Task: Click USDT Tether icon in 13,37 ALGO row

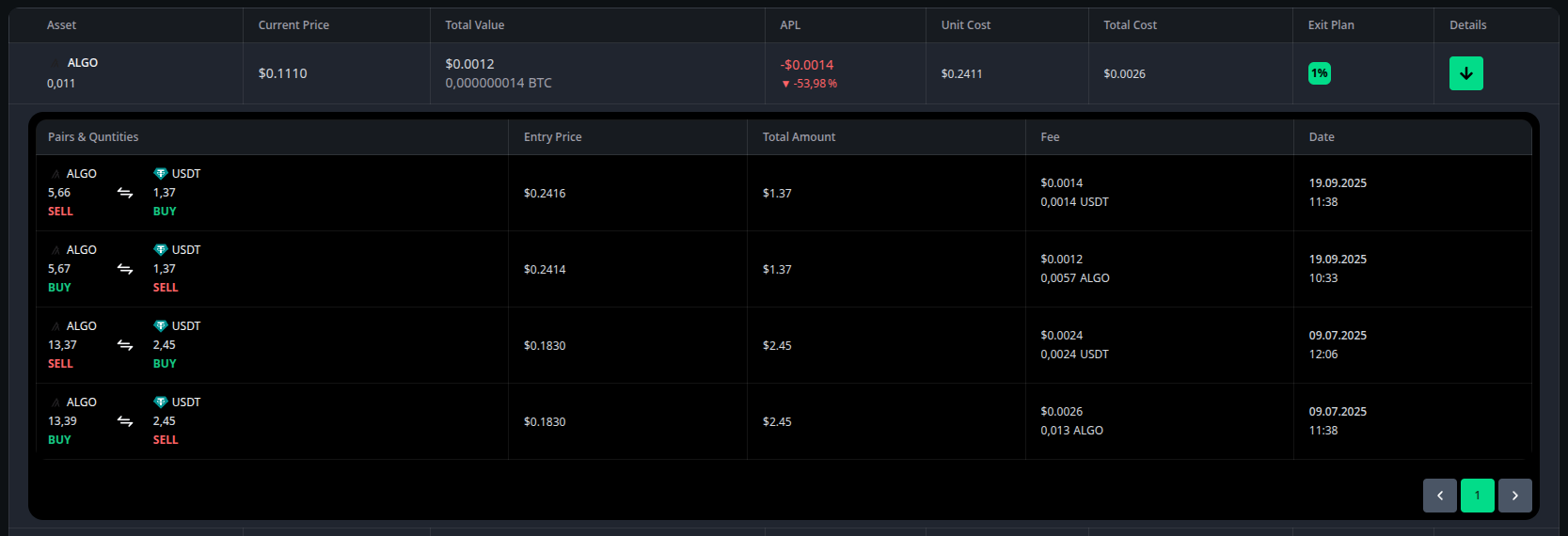Action: point(160,326)
